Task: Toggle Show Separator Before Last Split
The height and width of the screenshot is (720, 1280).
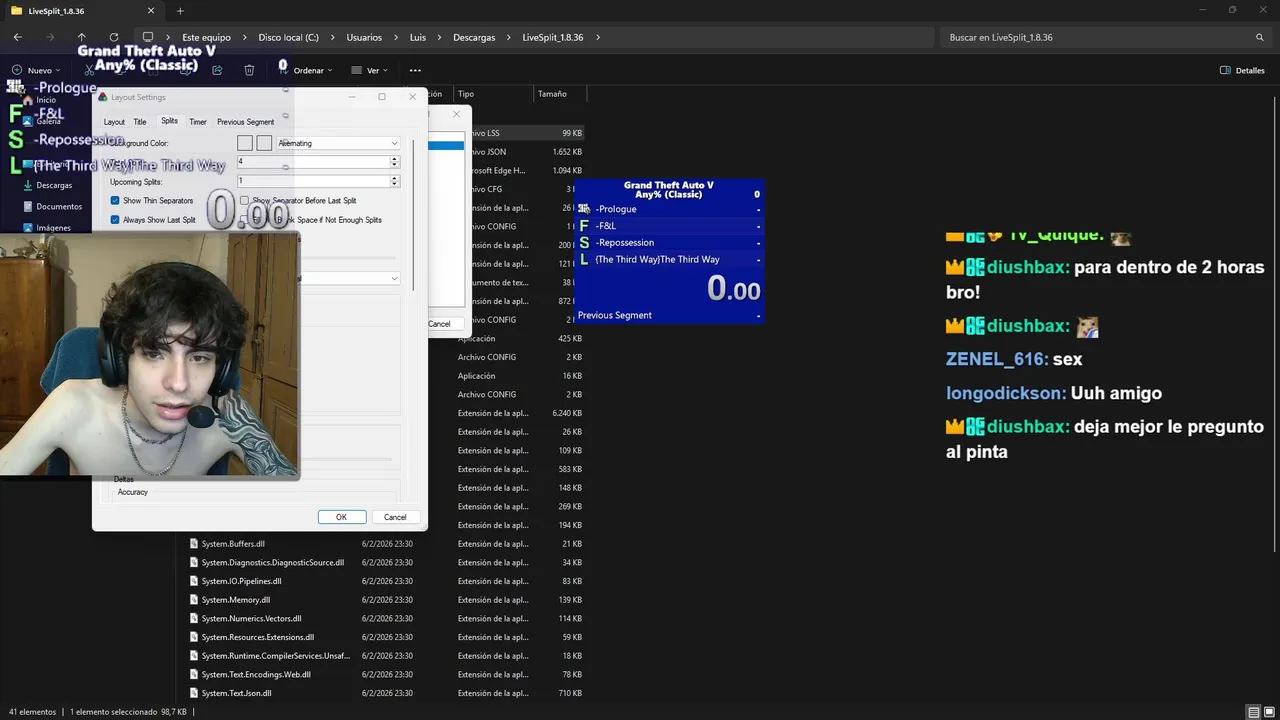Action: [244, 201]
